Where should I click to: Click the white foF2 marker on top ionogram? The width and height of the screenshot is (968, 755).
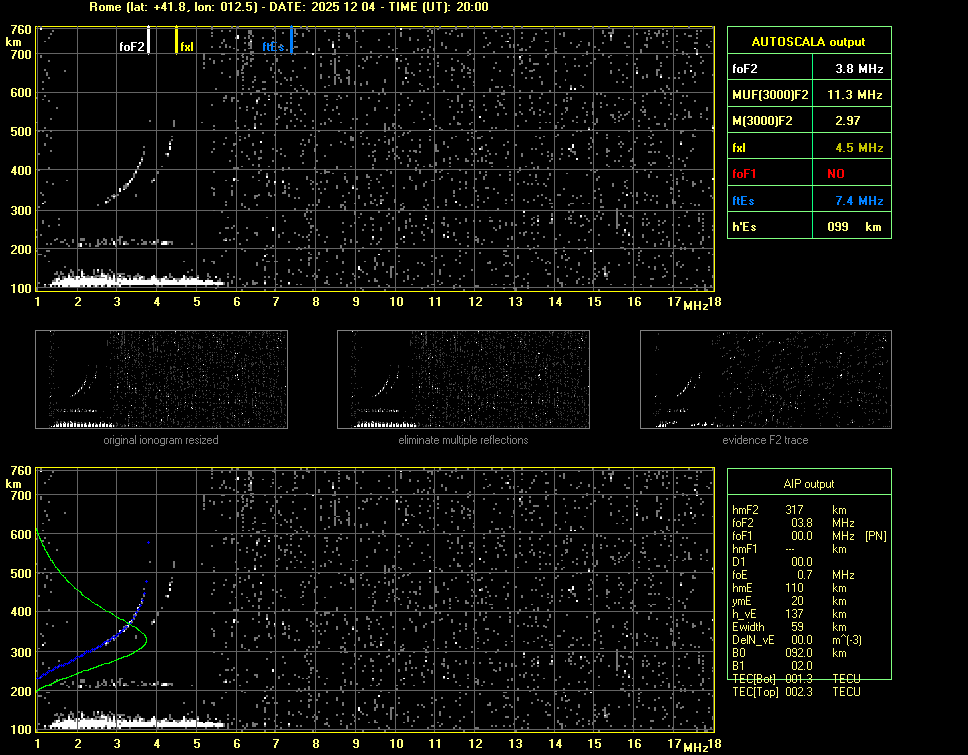click(x=149, y=42)
